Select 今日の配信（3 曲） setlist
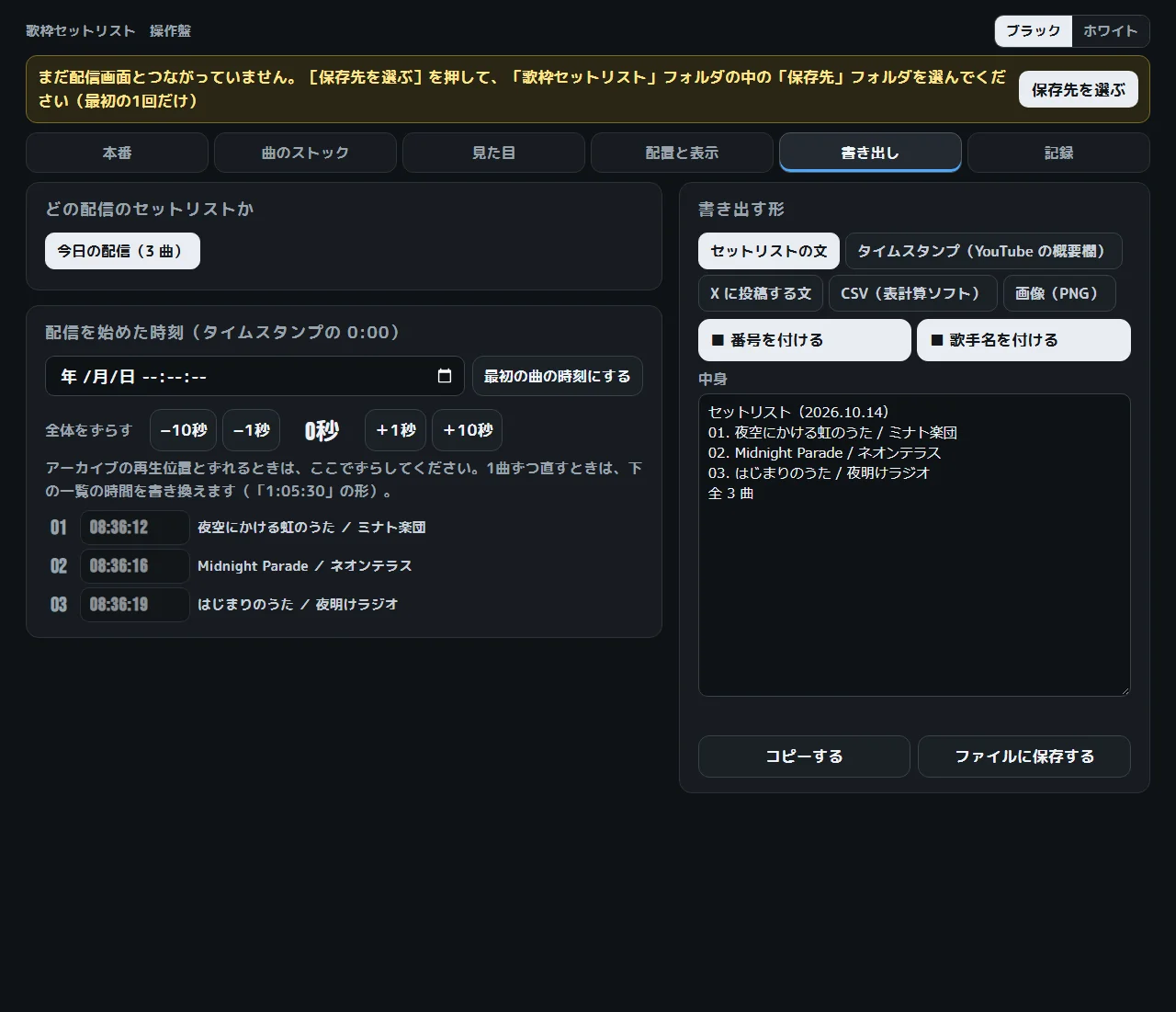The image size is (1176, 1012). [122, 251]
